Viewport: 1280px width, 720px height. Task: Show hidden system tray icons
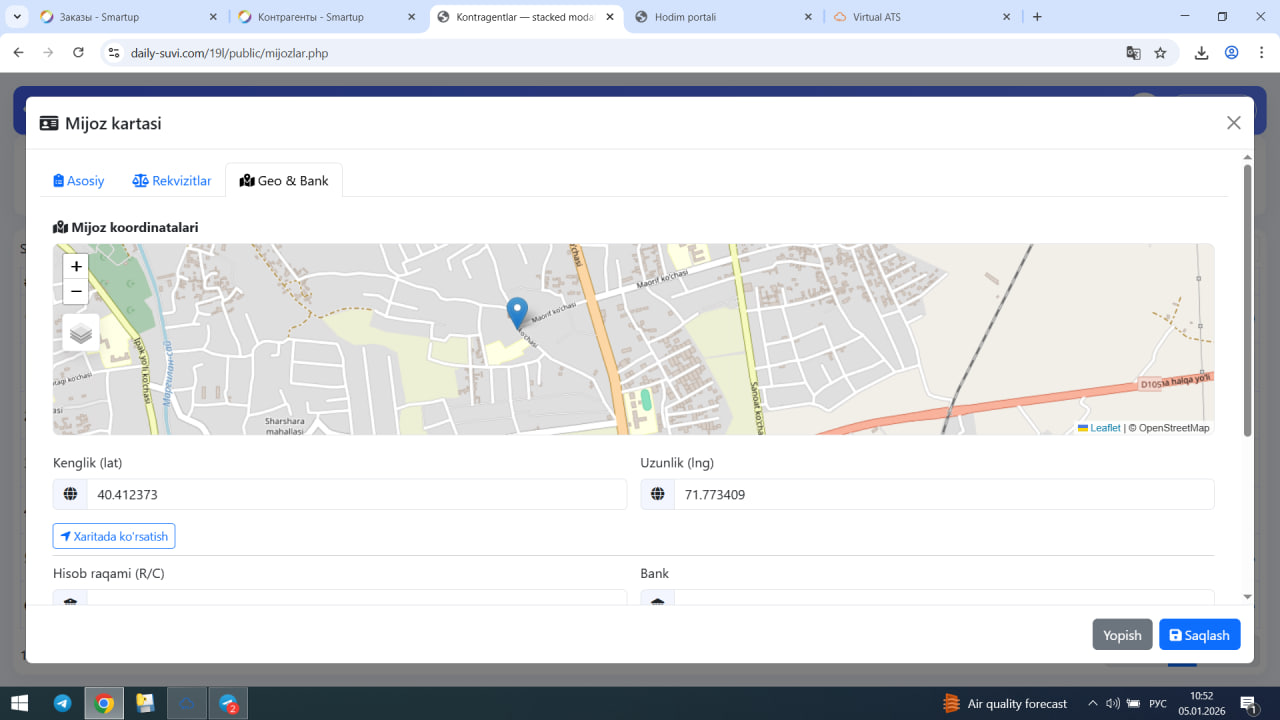[1093, 703]
